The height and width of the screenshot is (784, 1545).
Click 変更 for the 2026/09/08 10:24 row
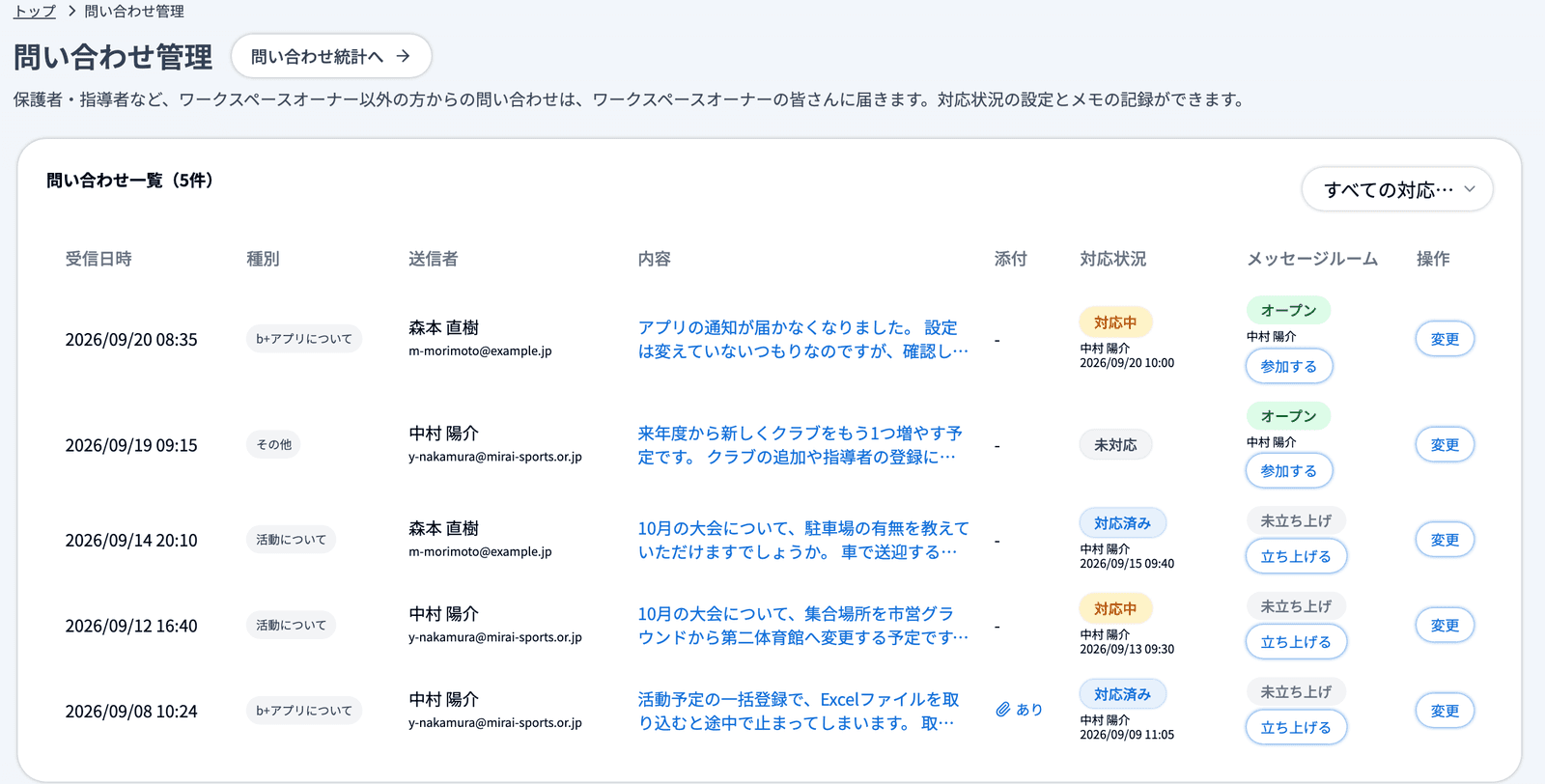(1445, 712)
